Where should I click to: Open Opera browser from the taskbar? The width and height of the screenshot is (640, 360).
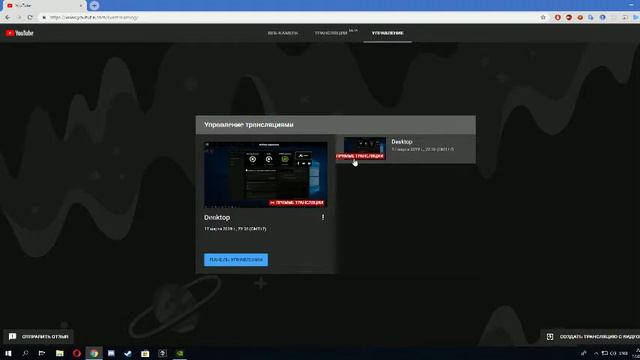coord(77,353)
